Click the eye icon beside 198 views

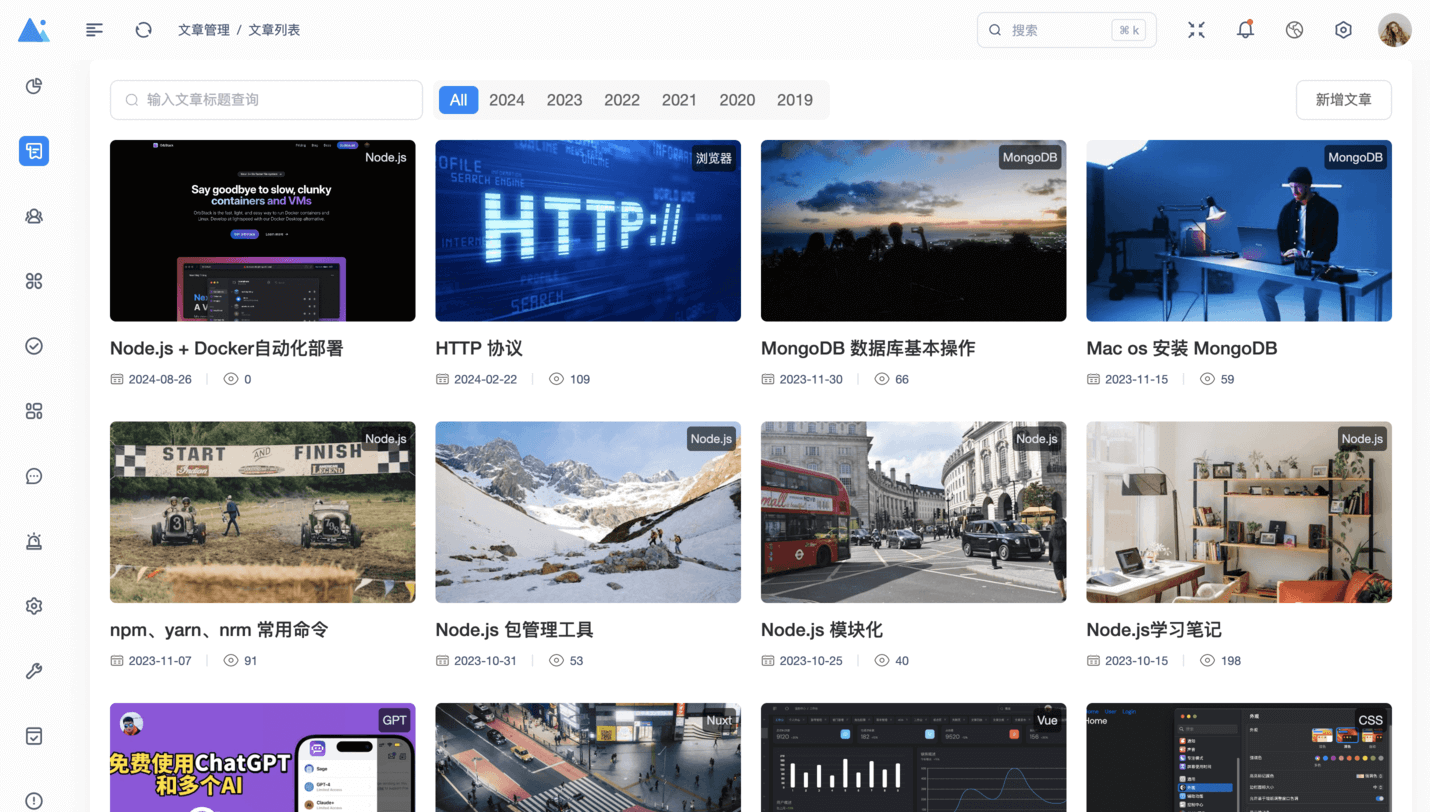(1208, 660)
